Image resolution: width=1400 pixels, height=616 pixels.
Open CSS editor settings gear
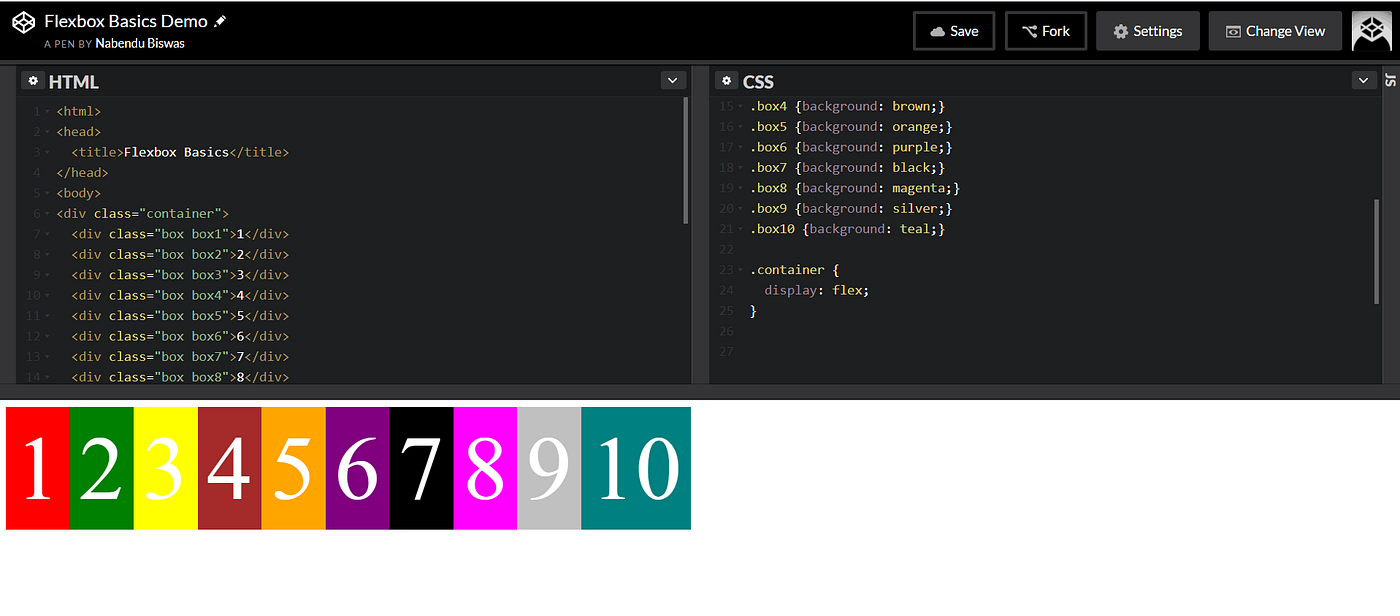(726, 81)
